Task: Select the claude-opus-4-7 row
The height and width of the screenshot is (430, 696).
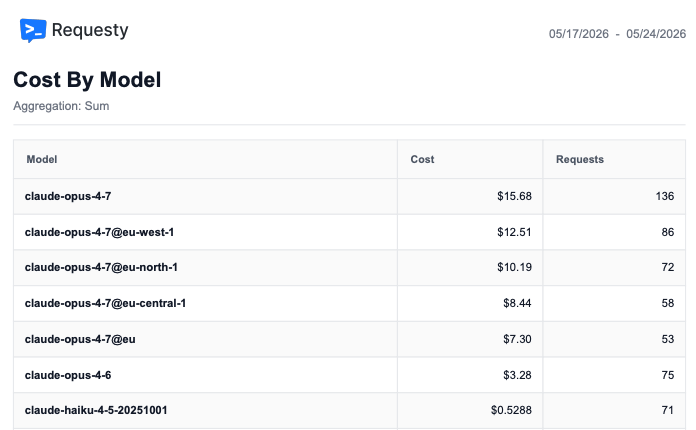Action: [x=349, y=196]
